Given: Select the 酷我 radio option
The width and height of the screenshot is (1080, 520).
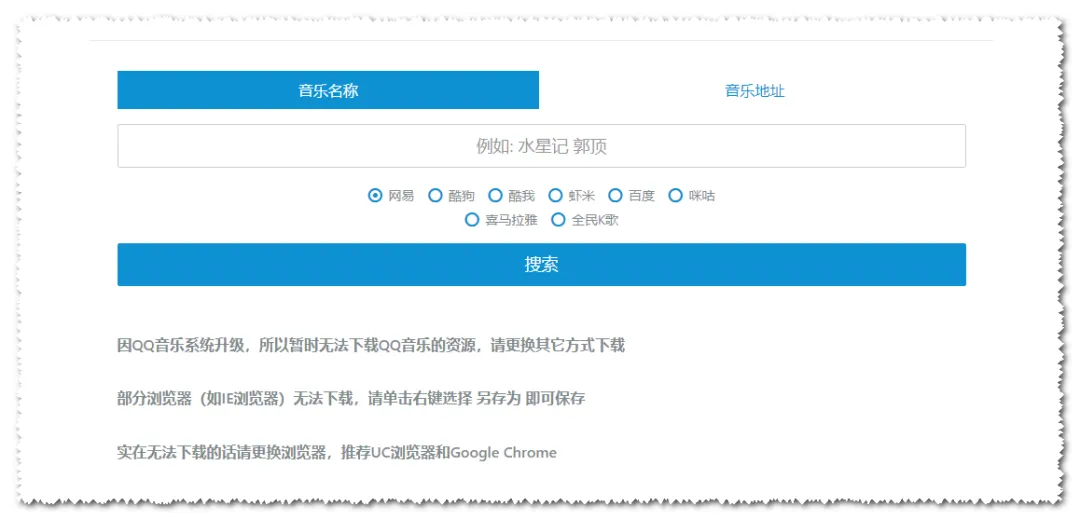Looking at the screenshot, I should click(495, 196).
